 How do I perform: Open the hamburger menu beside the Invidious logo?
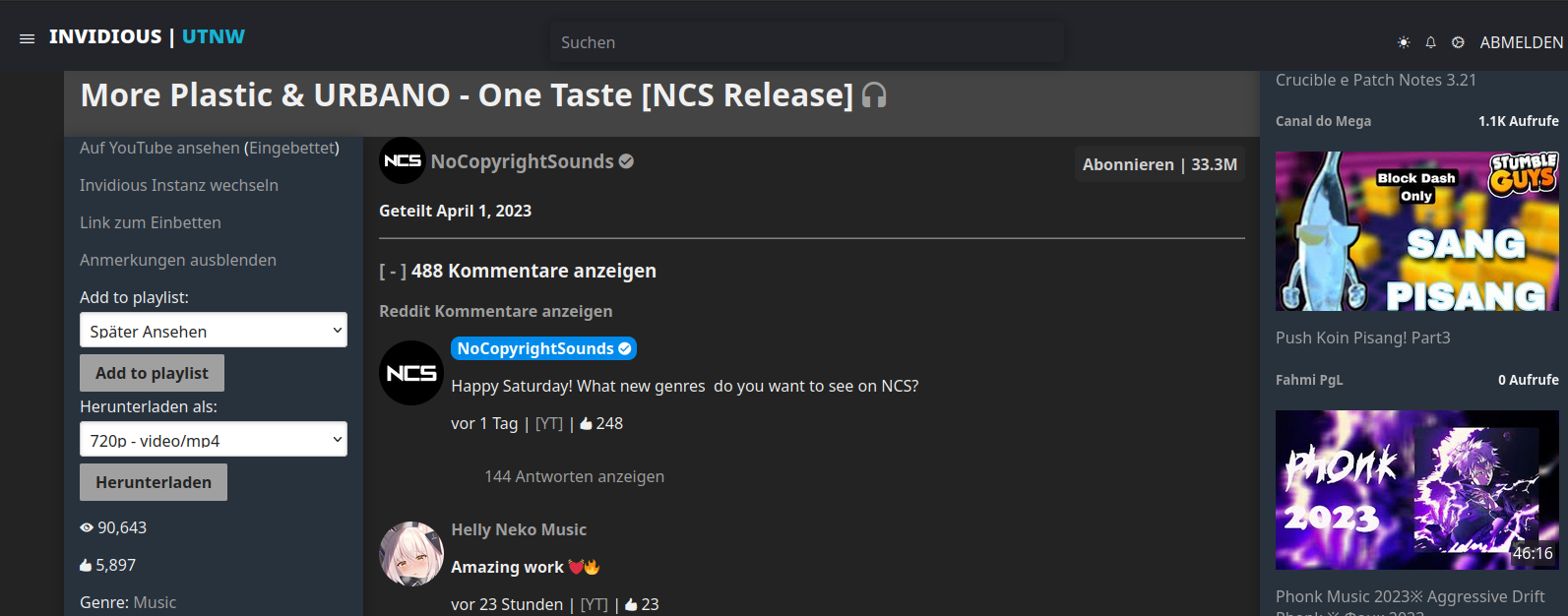click(27, 38)
